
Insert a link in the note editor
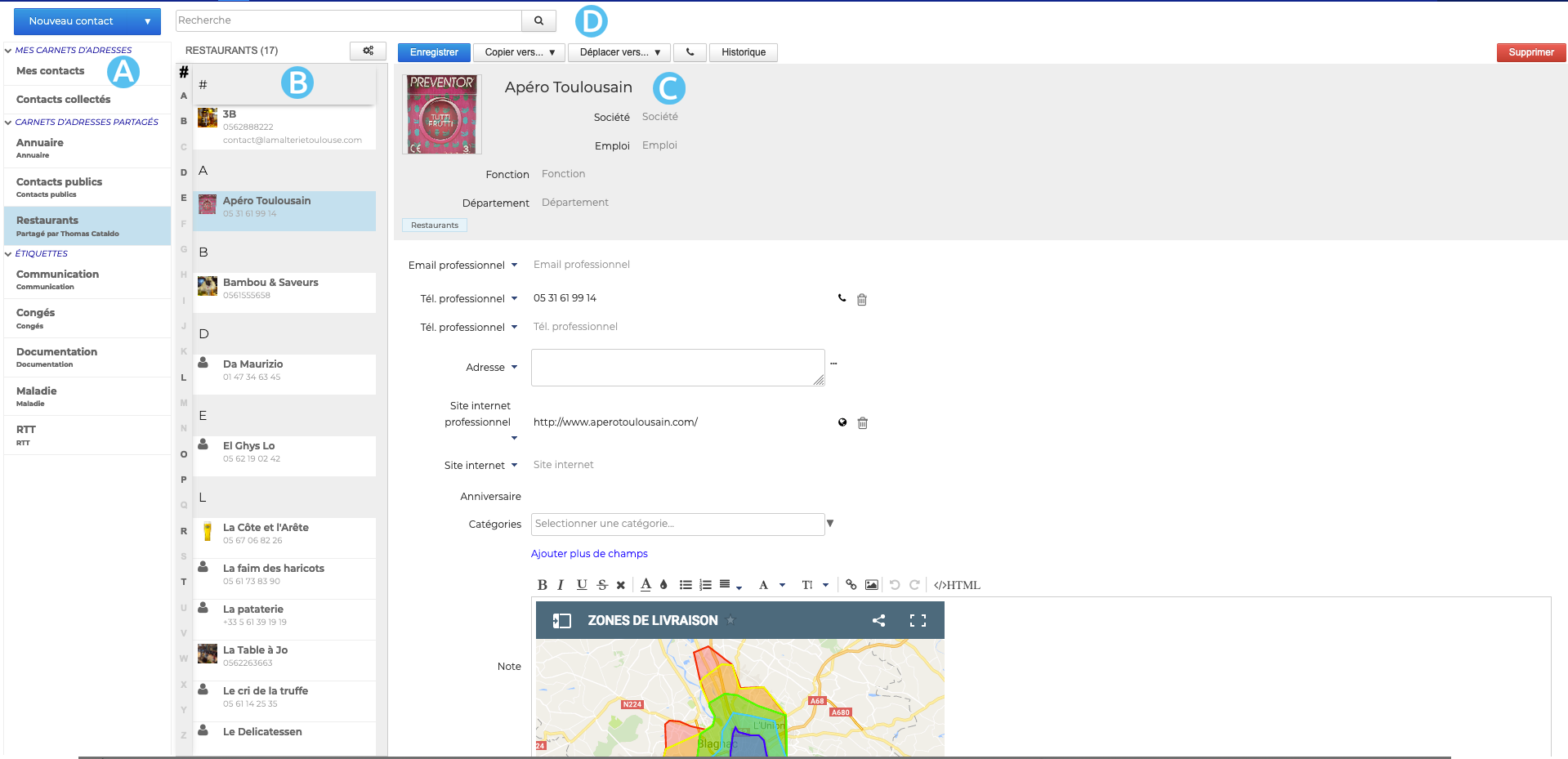pos(851,585)
